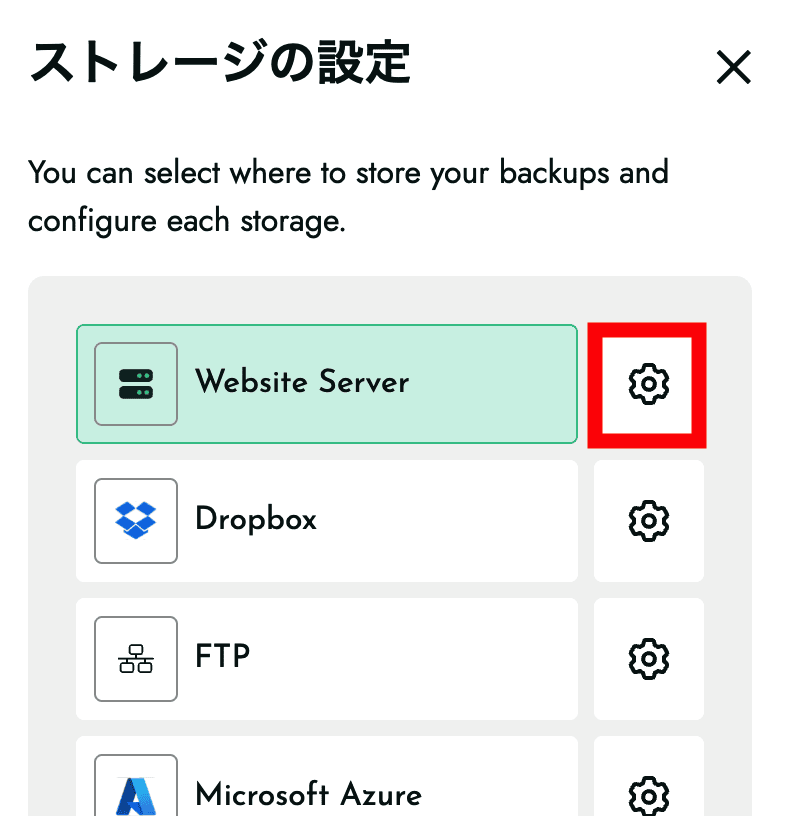Choose the Dropbox label as backup storage
Image resolution: width=786 pixels, height=816 pixels.
coord(256,520)
